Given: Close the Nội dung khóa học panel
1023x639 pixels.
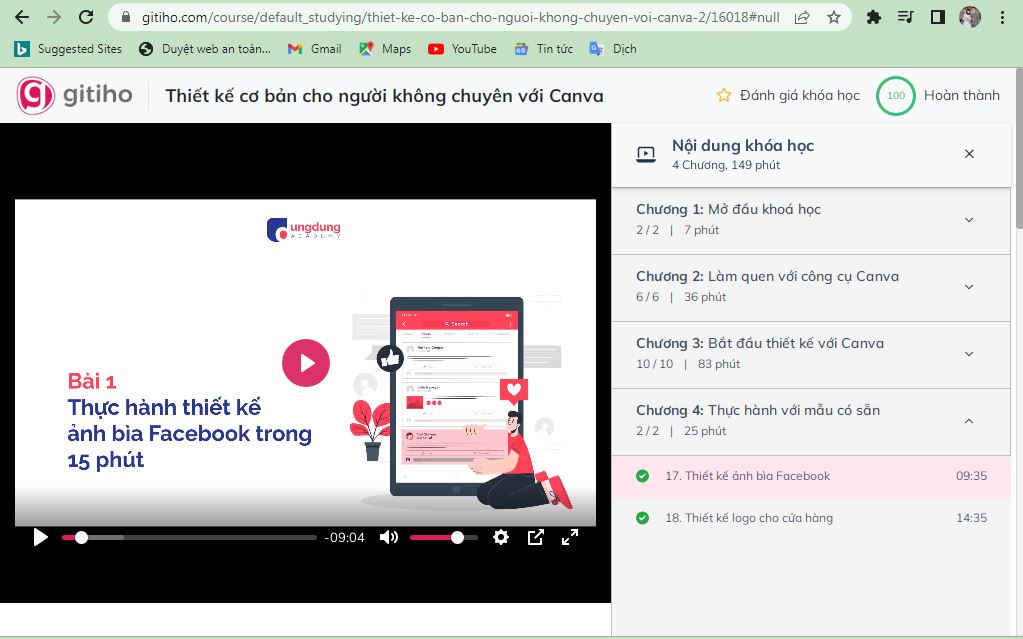Looking at the screenshot, I should [x=968, y=154].
